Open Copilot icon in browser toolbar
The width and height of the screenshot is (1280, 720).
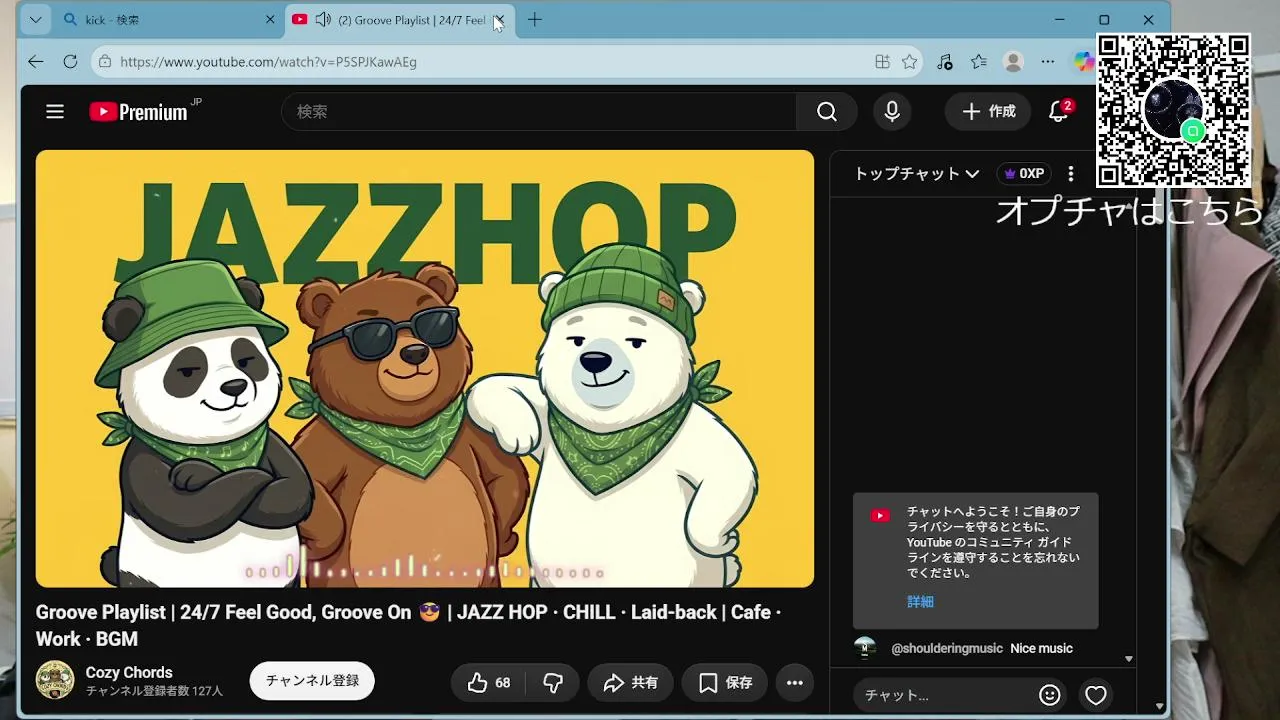pos(1083,62)
